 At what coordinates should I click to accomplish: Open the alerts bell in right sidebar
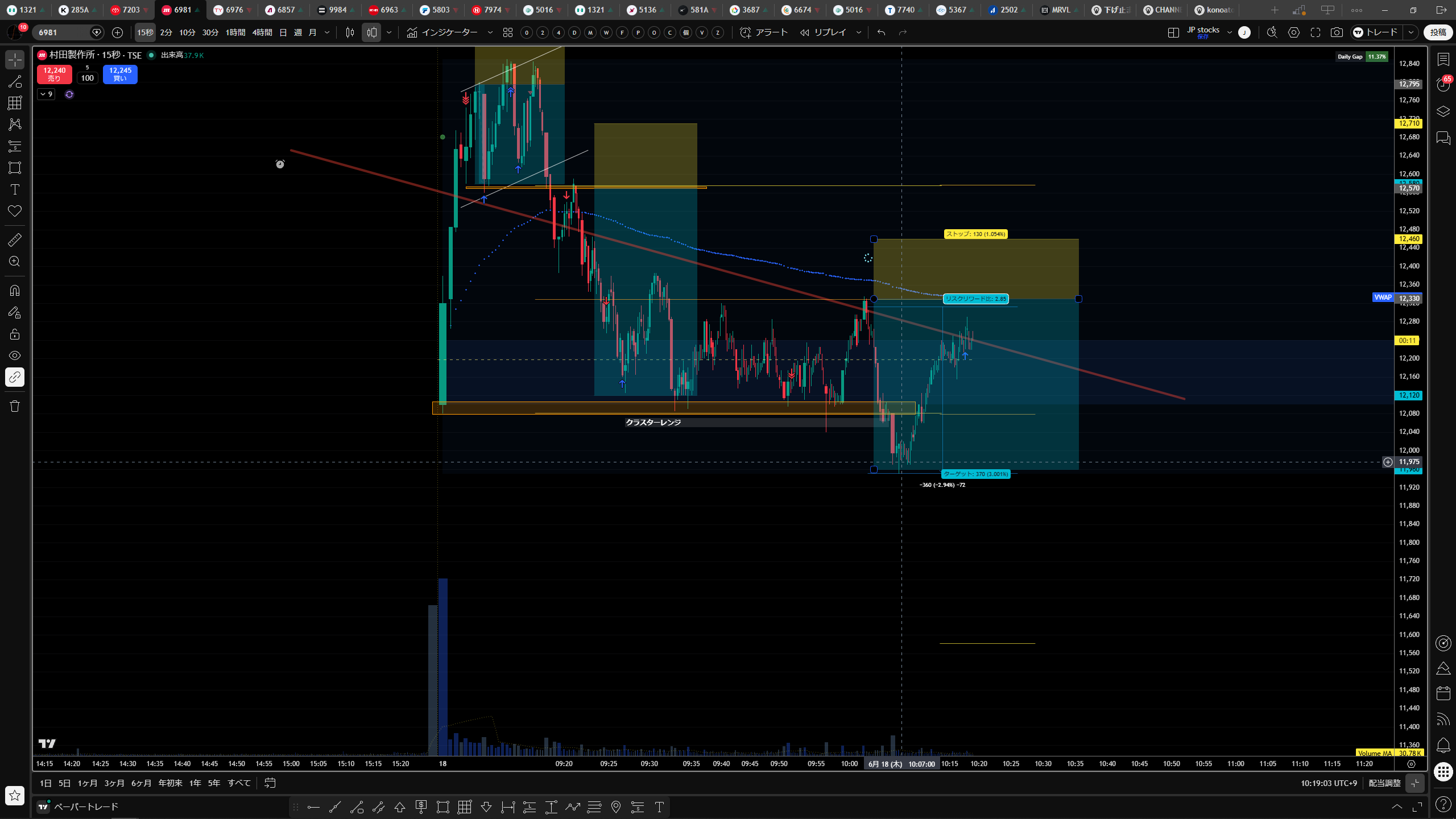1443,745
